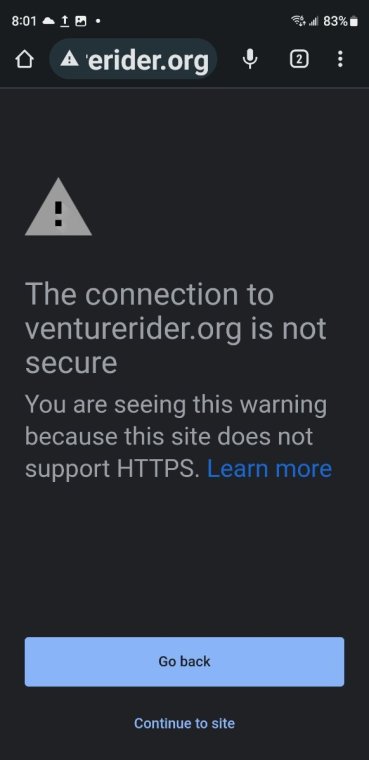369x760 pixels.
Task: Tap the 83% battery percentage text
Action: 336,21
